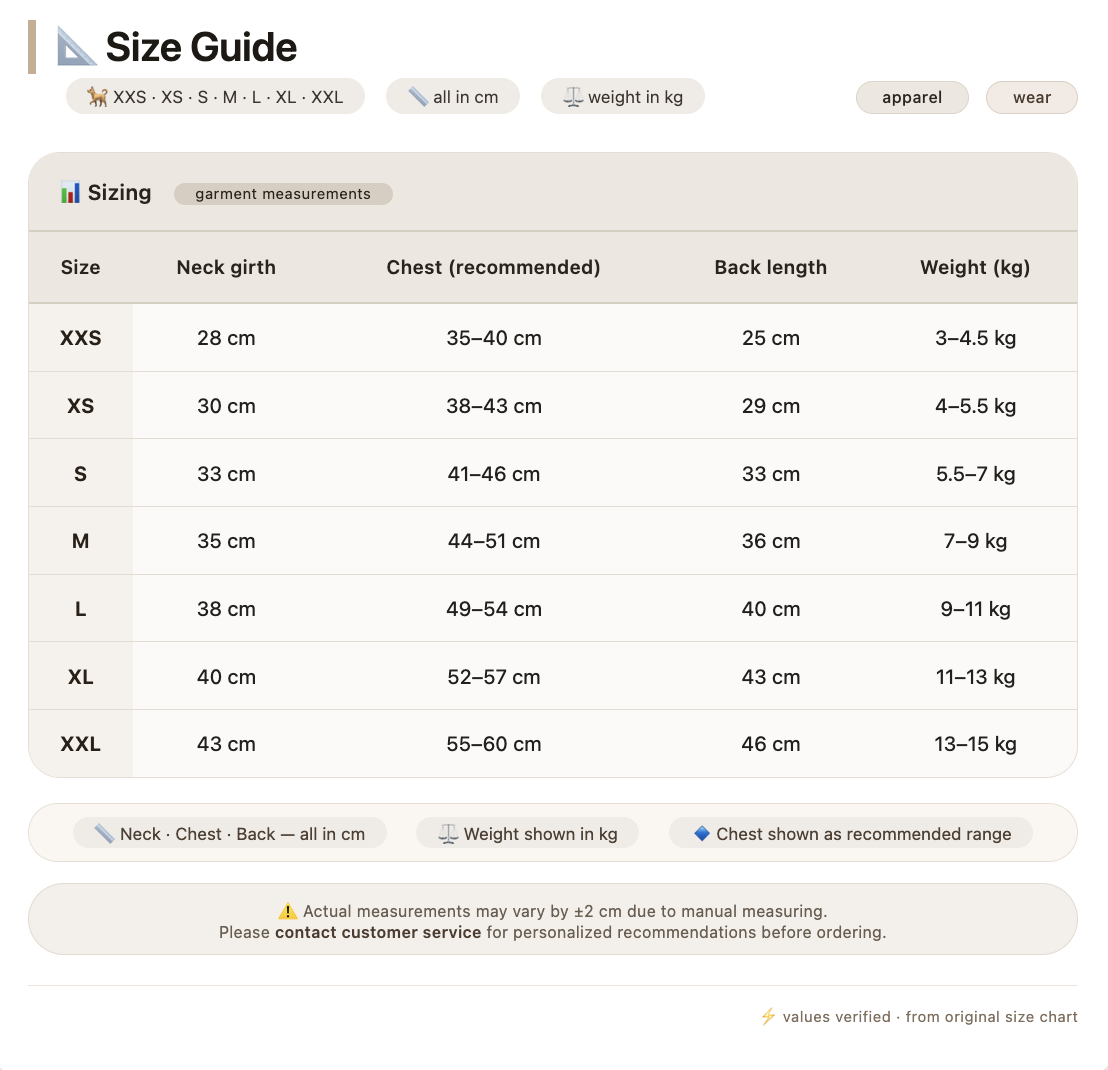Click the dog icon in sizes pill
This screenshot has height=1070, width=1108.
(98, 97)
